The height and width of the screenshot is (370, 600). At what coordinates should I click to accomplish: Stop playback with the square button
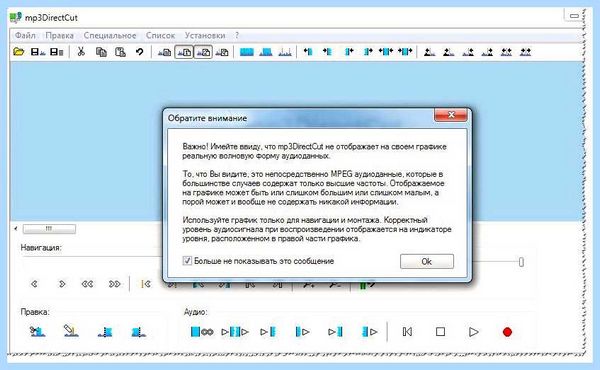[x=440, y=332]
